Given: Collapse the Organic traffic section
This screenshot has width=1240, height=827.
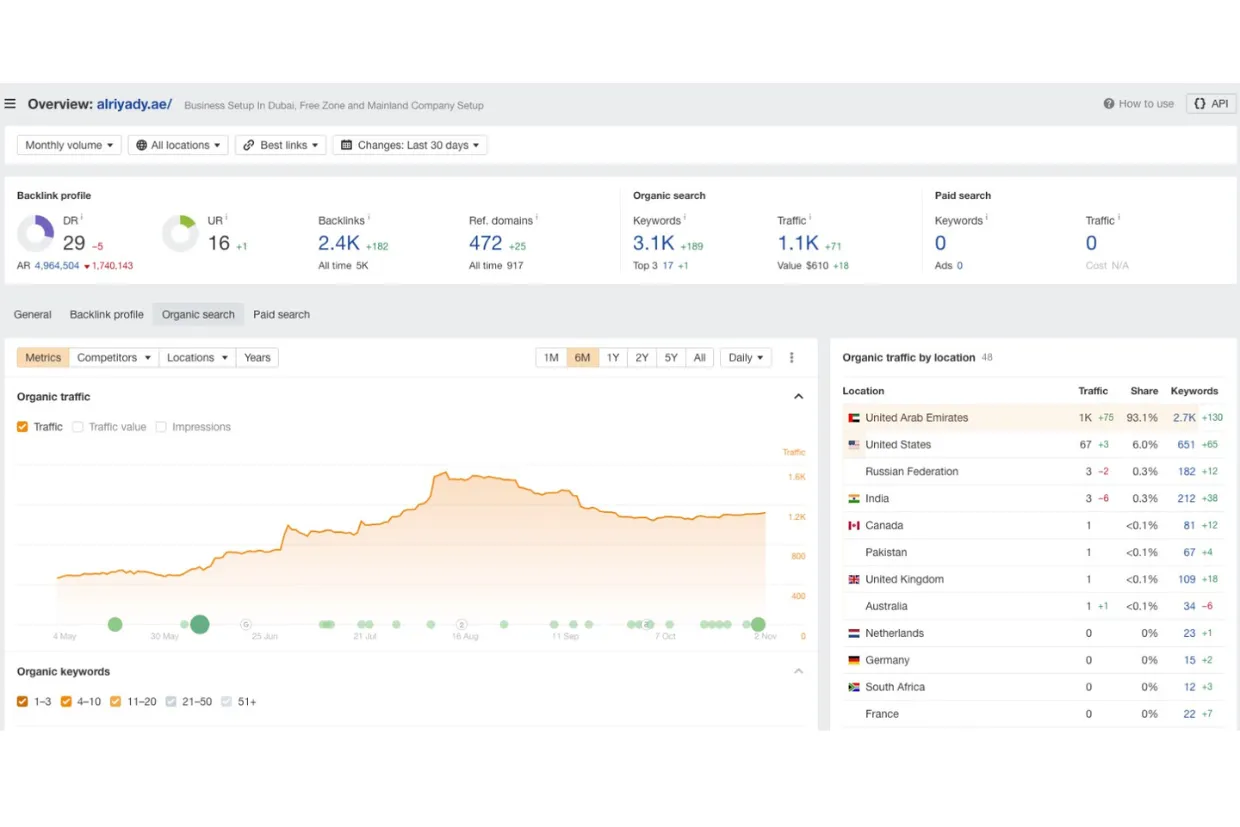Looking at the screenshot, I should pyautogui.click(x=798, y=397).
